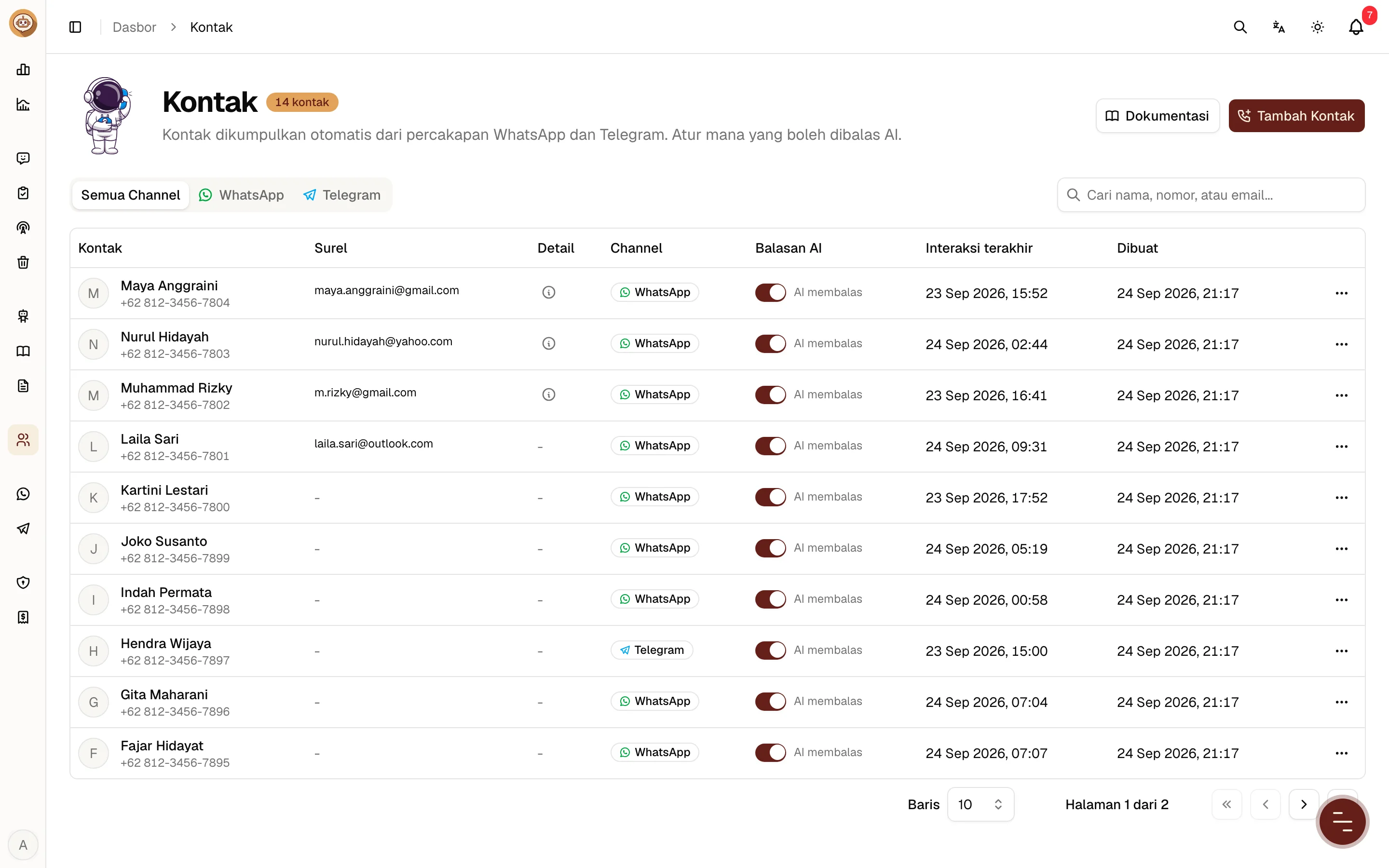Open row actions menu for Joko Susanto
The height and width of the screenshot is (868, 1389).
coord(1341,549)
